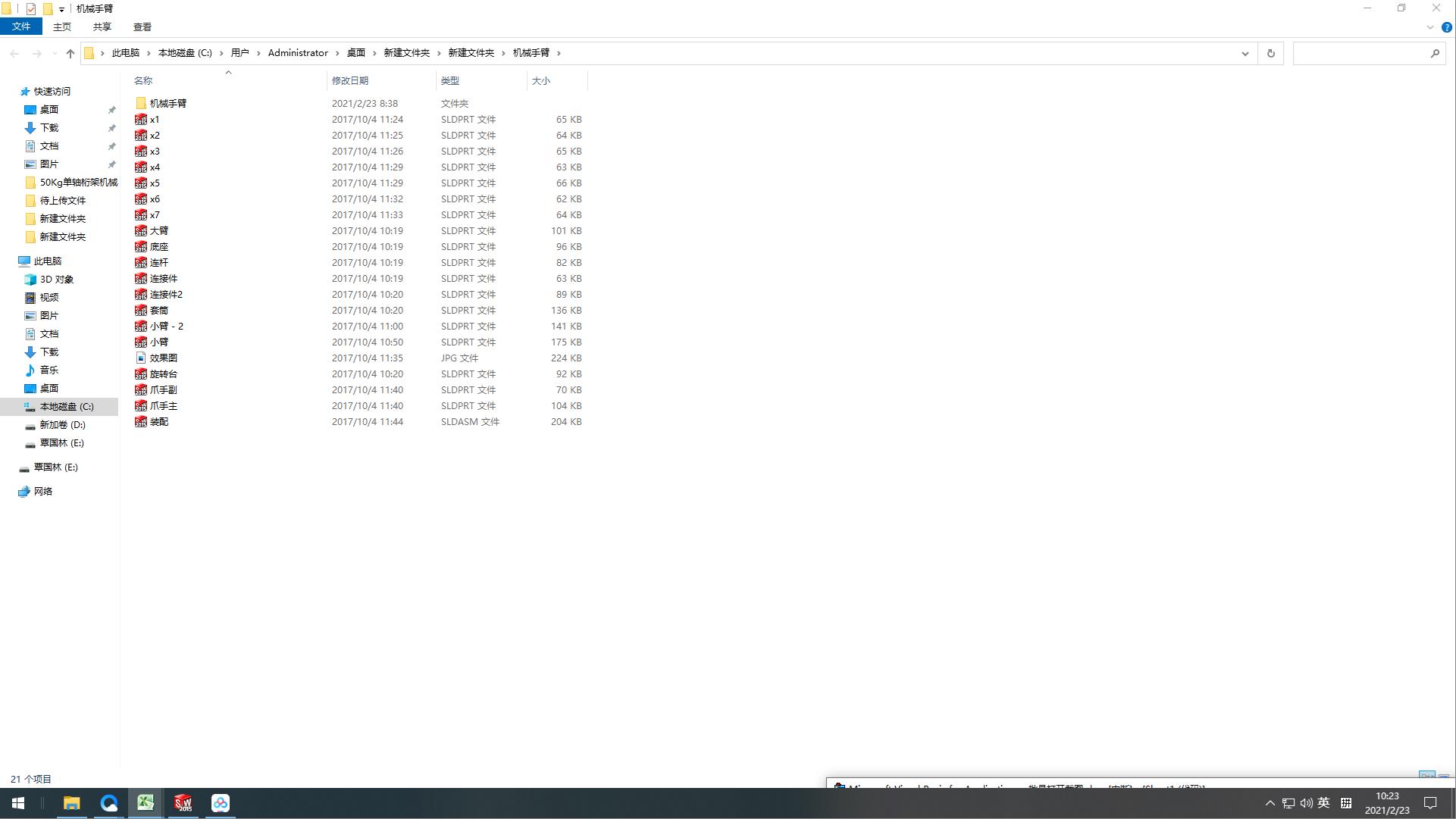Expand the ribbon with chevron arrow
1456x819 pixels.
tap(1429, 27)
